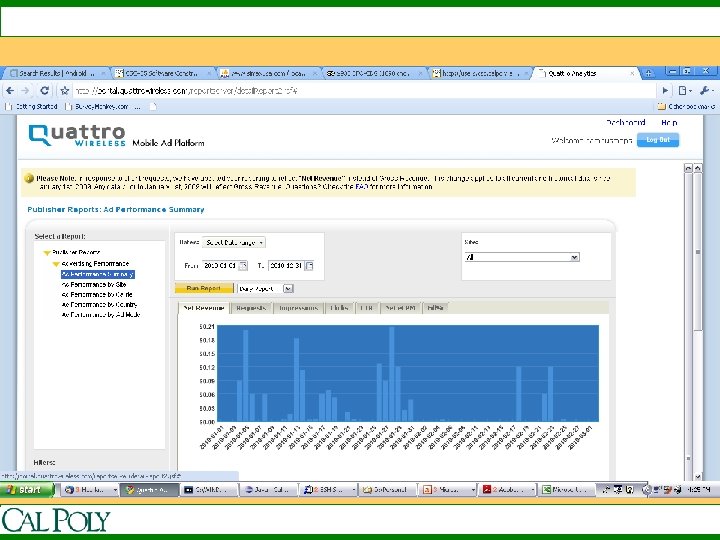The image size is (720, 540).
Task: Switch to the Software Construction tab
Action: [162, 73]
